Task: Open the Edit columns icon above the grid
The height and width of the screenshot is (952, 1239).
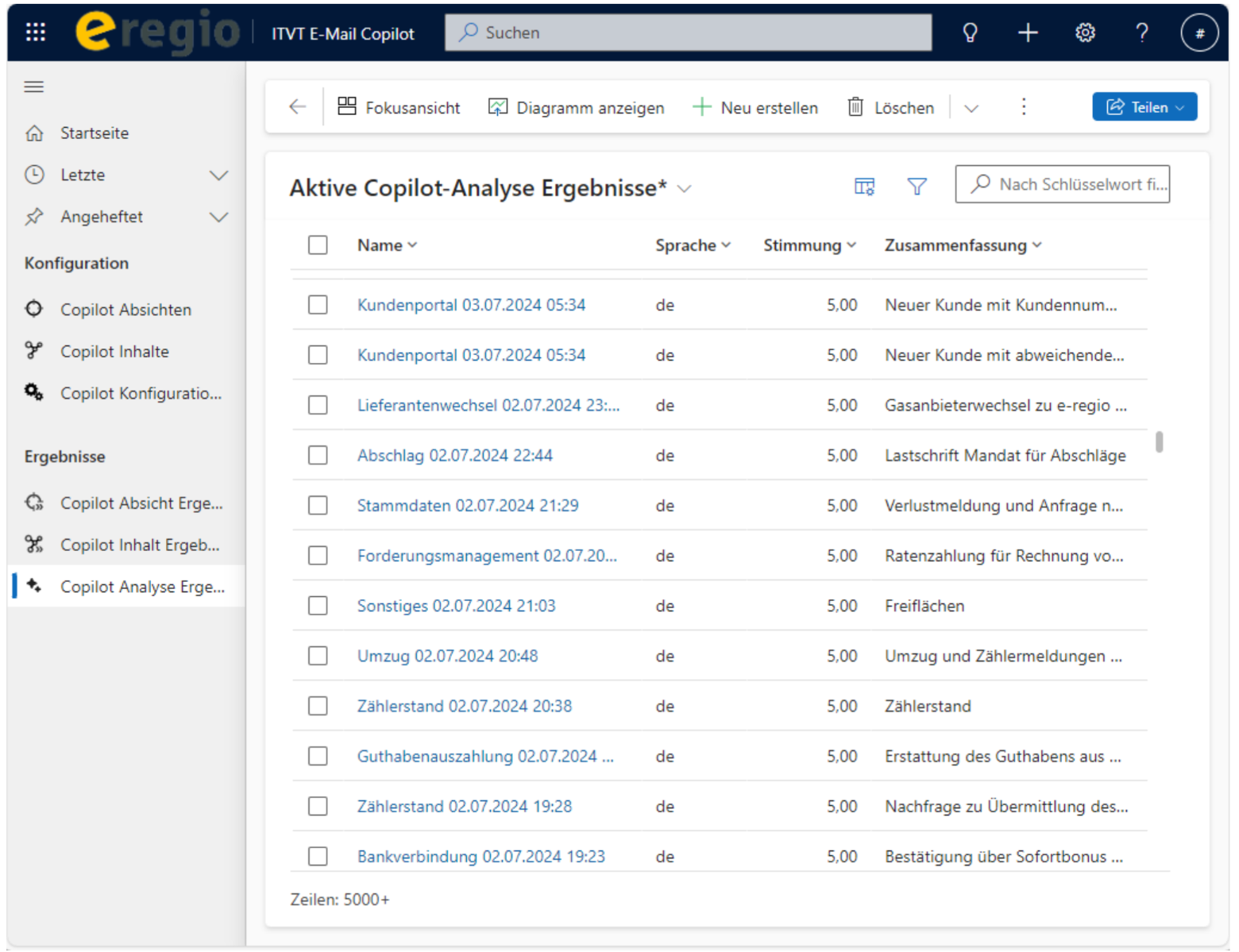Action: tap(864, 186)
